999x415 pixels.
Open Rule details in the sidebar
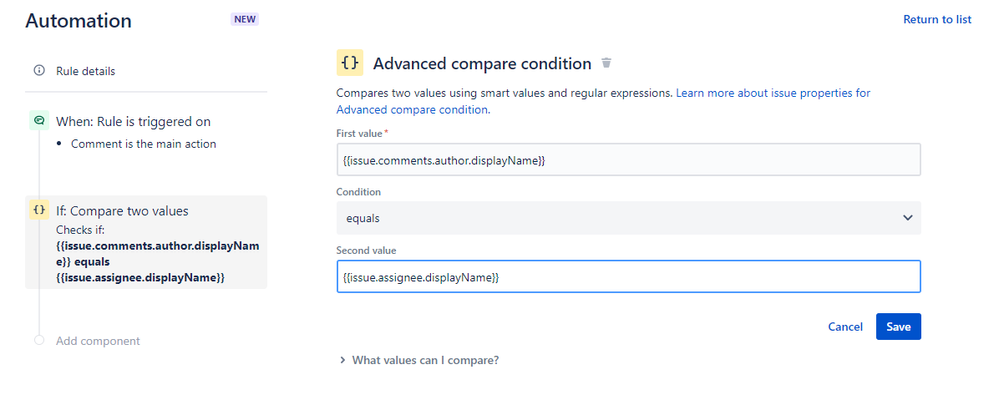click(x=85, y=71)
